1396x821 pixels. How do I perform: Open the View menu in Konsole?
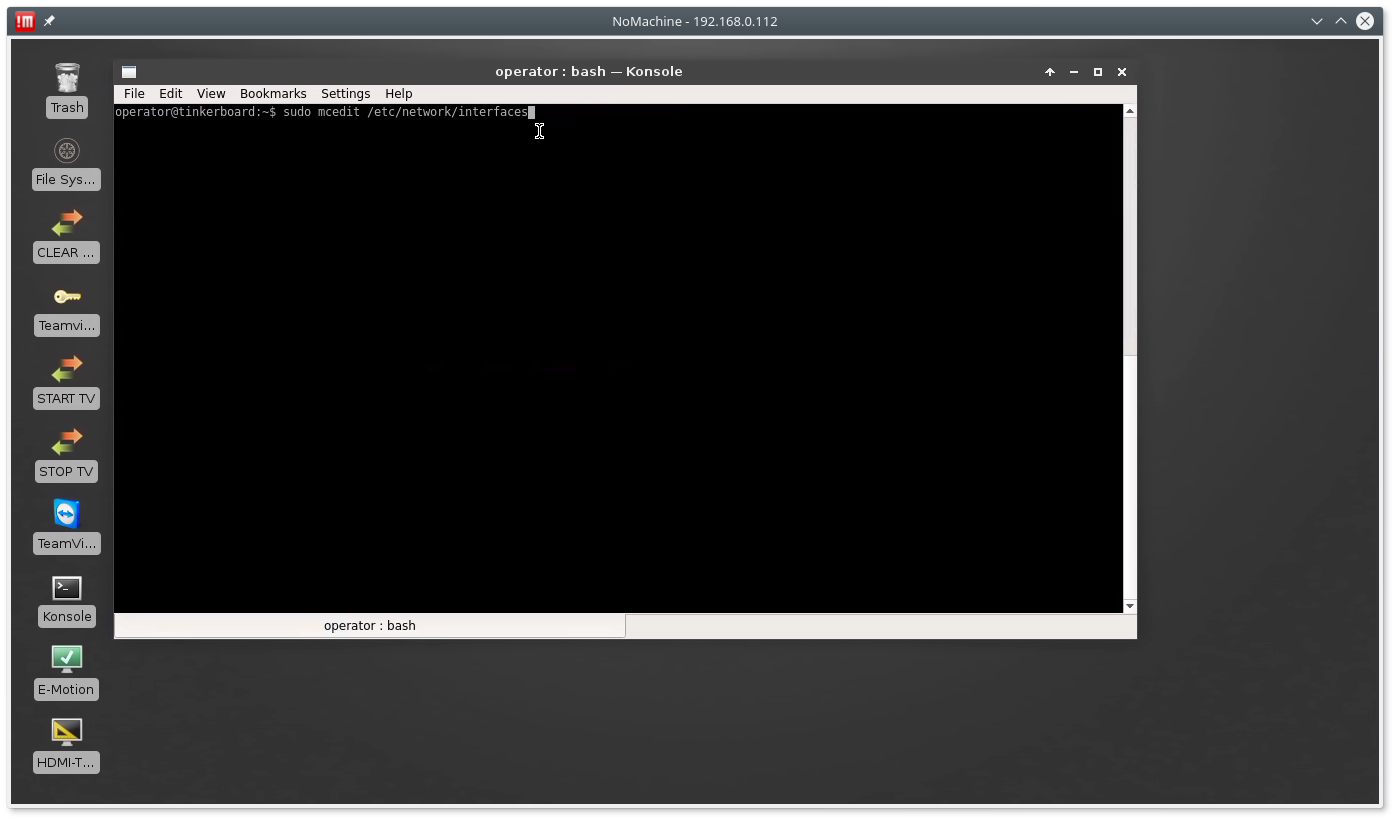pos(211,93)
